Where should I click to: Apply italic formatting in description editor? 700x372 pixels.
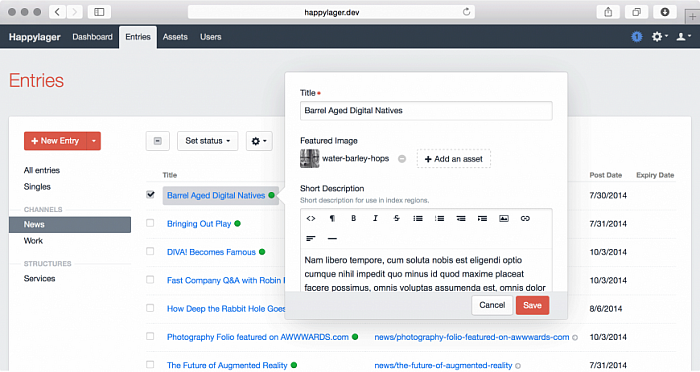click(375, 218)
